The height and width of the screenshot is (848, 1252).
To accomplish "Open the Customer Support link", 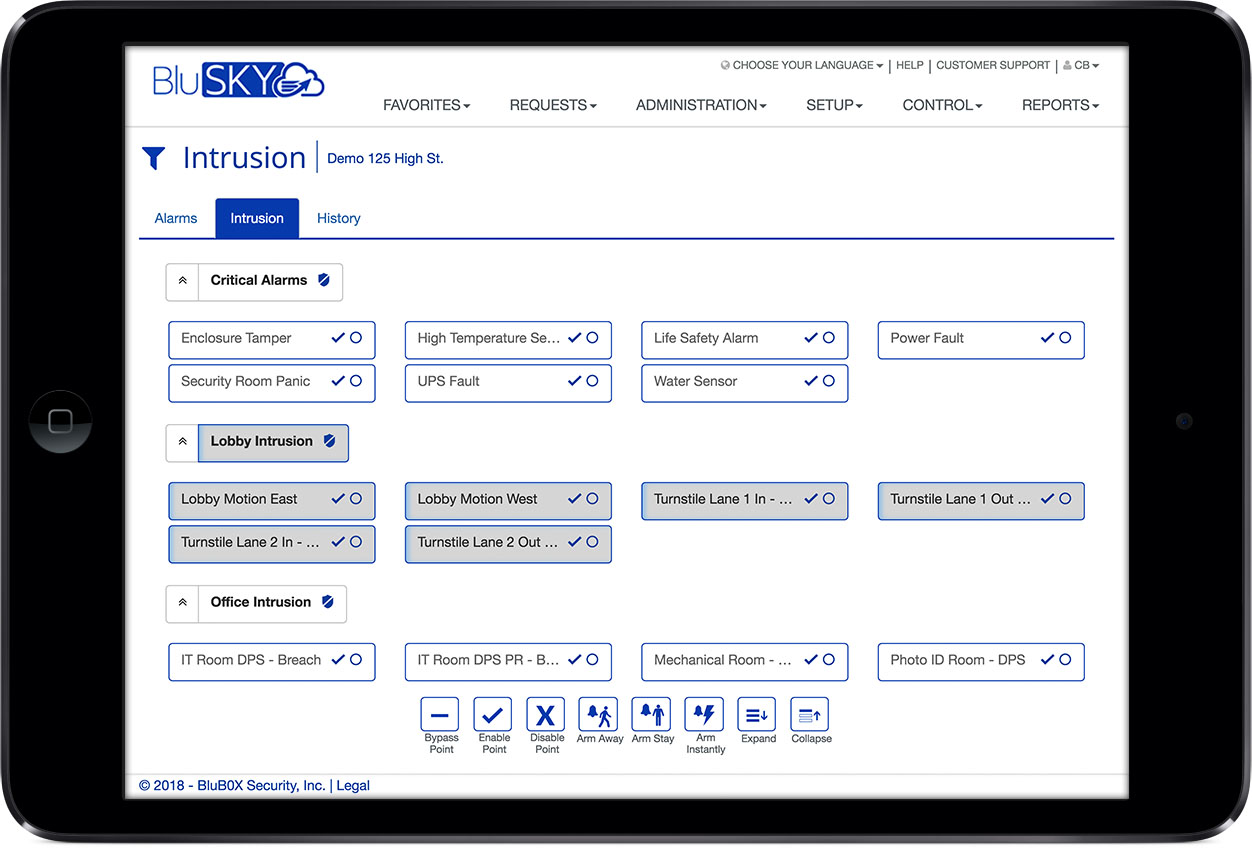I will [x=993, y=66].
